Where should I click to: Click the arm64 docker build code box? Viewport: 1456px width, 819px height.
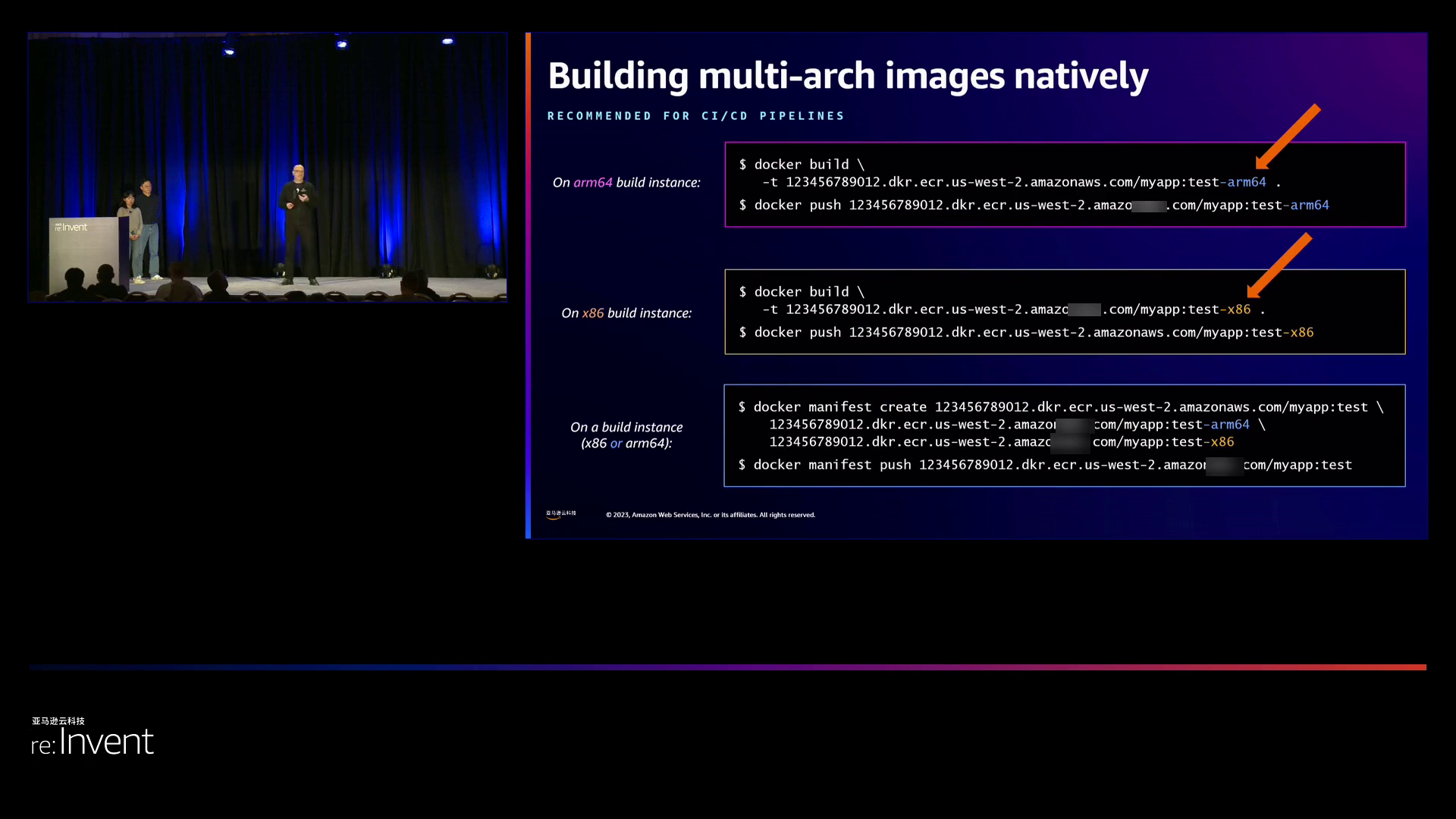pos(1064,184)
